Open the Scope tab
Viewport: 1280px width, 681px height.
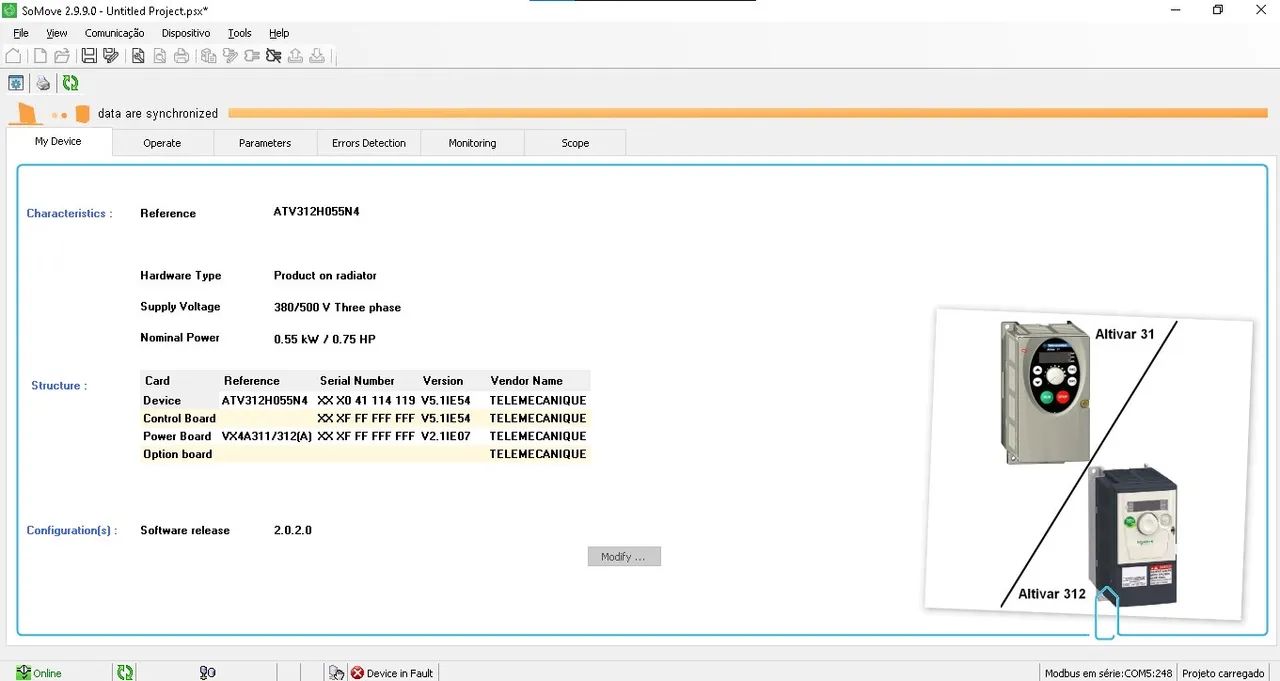click(575, 143)
